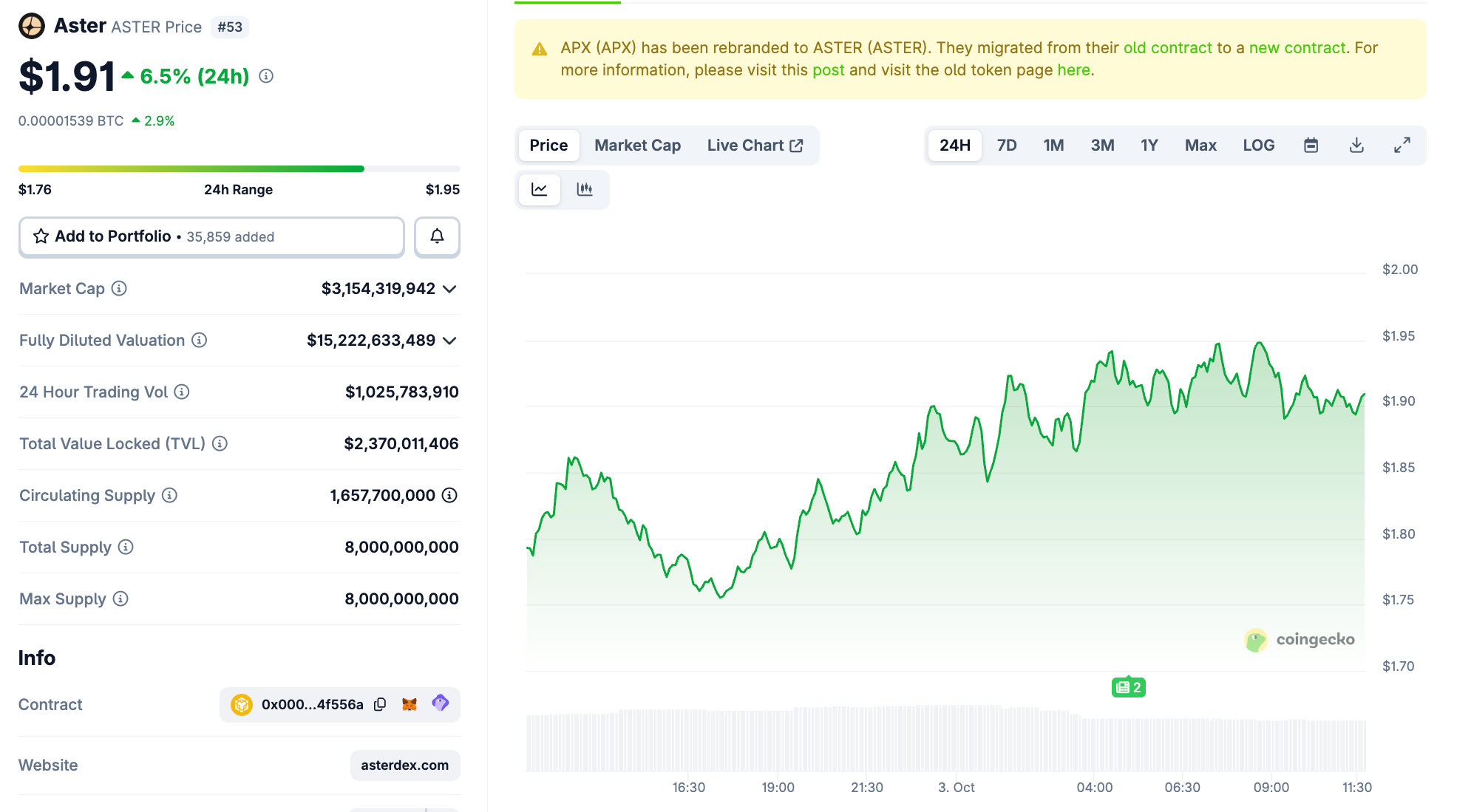Toggle logarithmic scale with LOG button
The image size is (1471, 812).
pyautogui.click(x=1259, y=145)
